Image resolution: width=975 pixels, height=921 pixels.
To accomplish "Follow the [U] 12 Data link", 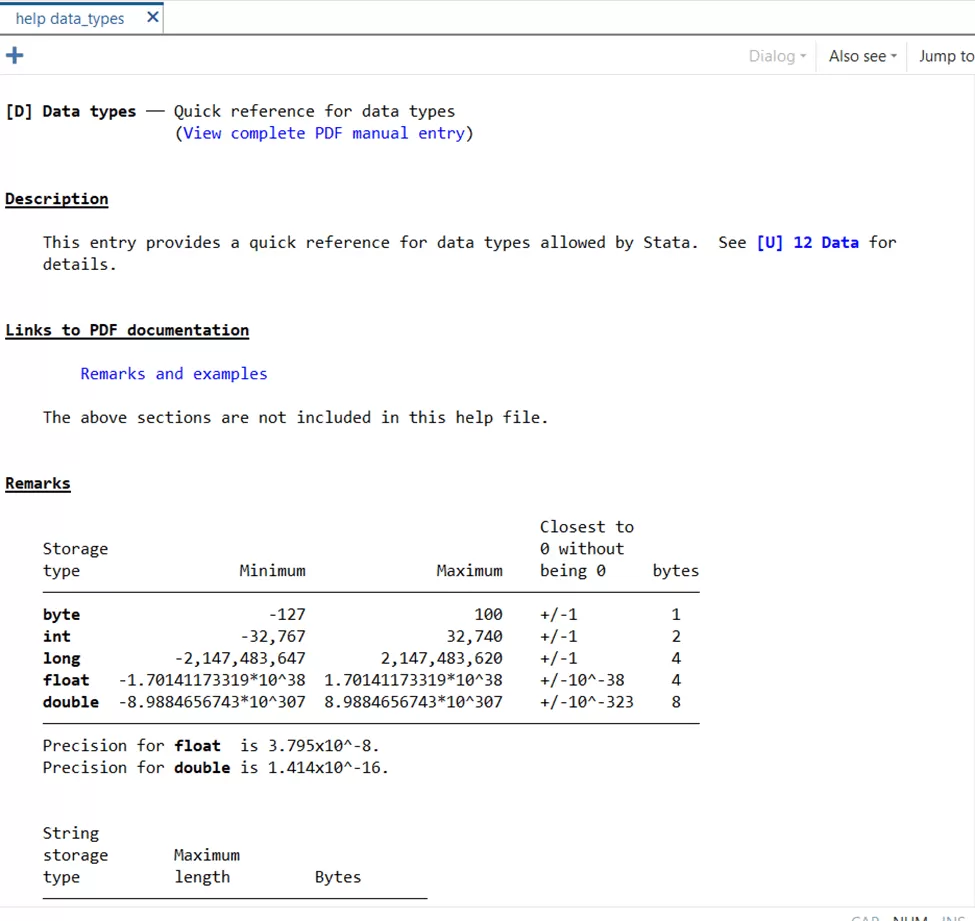I will coord(807,242).
